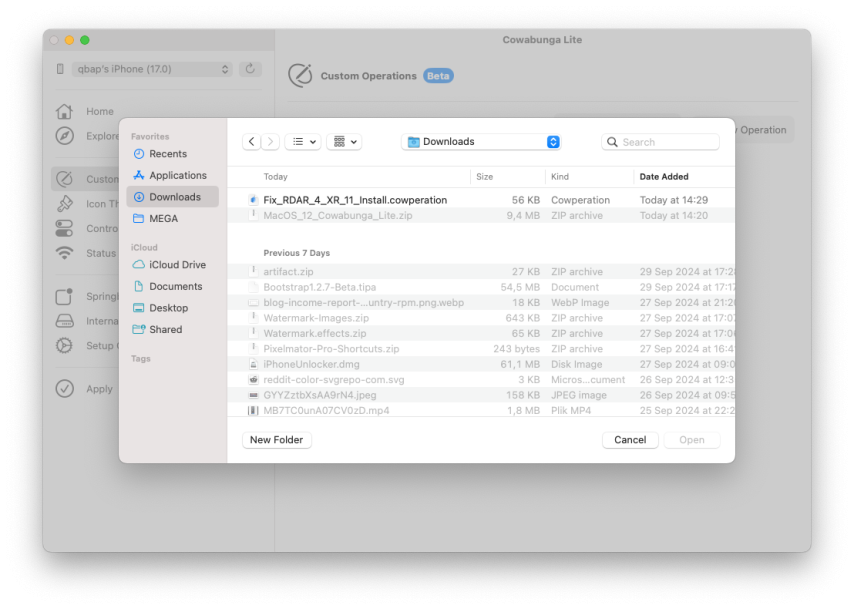Click the Previous 7 Days group header
This screenshot has height=609, width=854.
click(x=297, y=253)
